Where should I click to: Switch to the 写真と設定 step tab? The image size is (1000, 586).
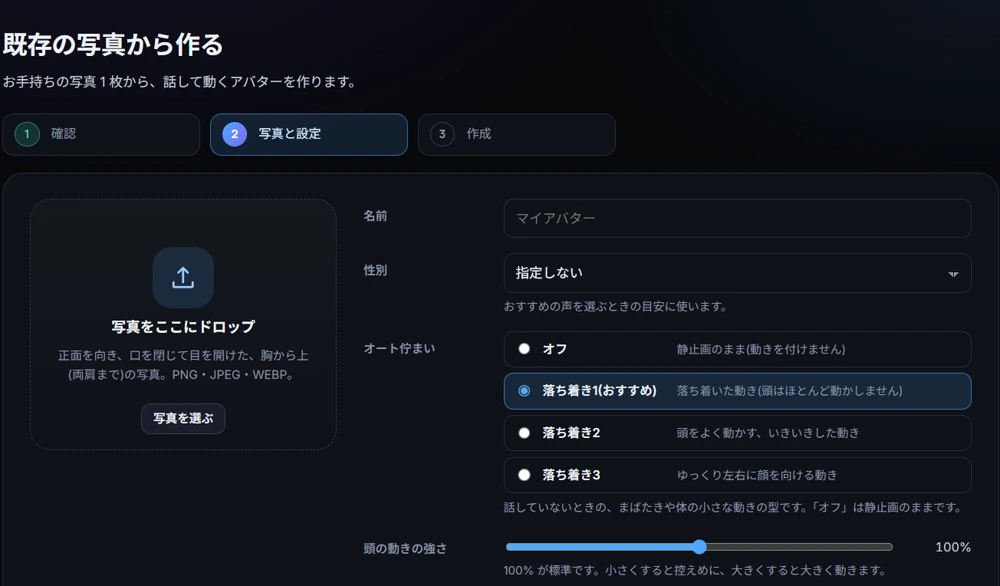(x=309, y=134)
